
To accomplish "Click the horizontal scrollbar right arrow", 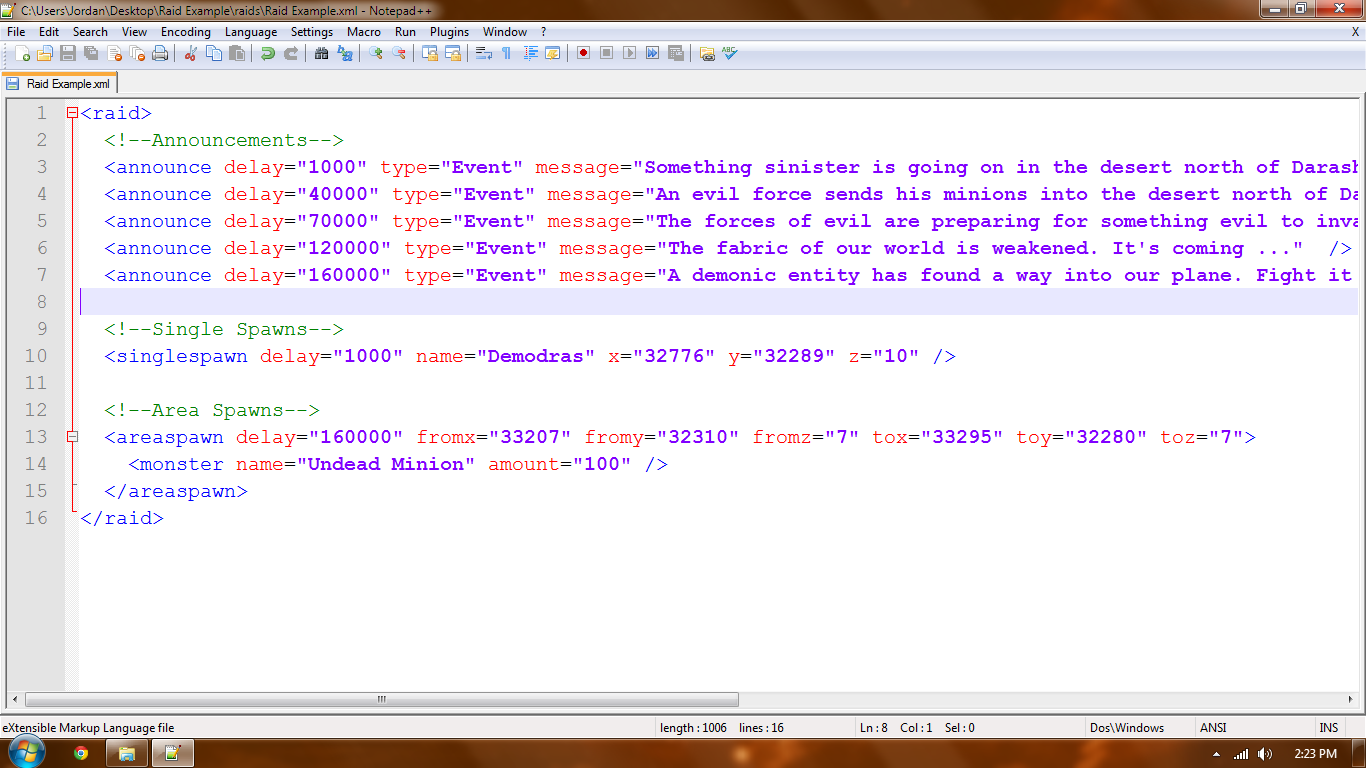I will click(x=1351, y=700).
